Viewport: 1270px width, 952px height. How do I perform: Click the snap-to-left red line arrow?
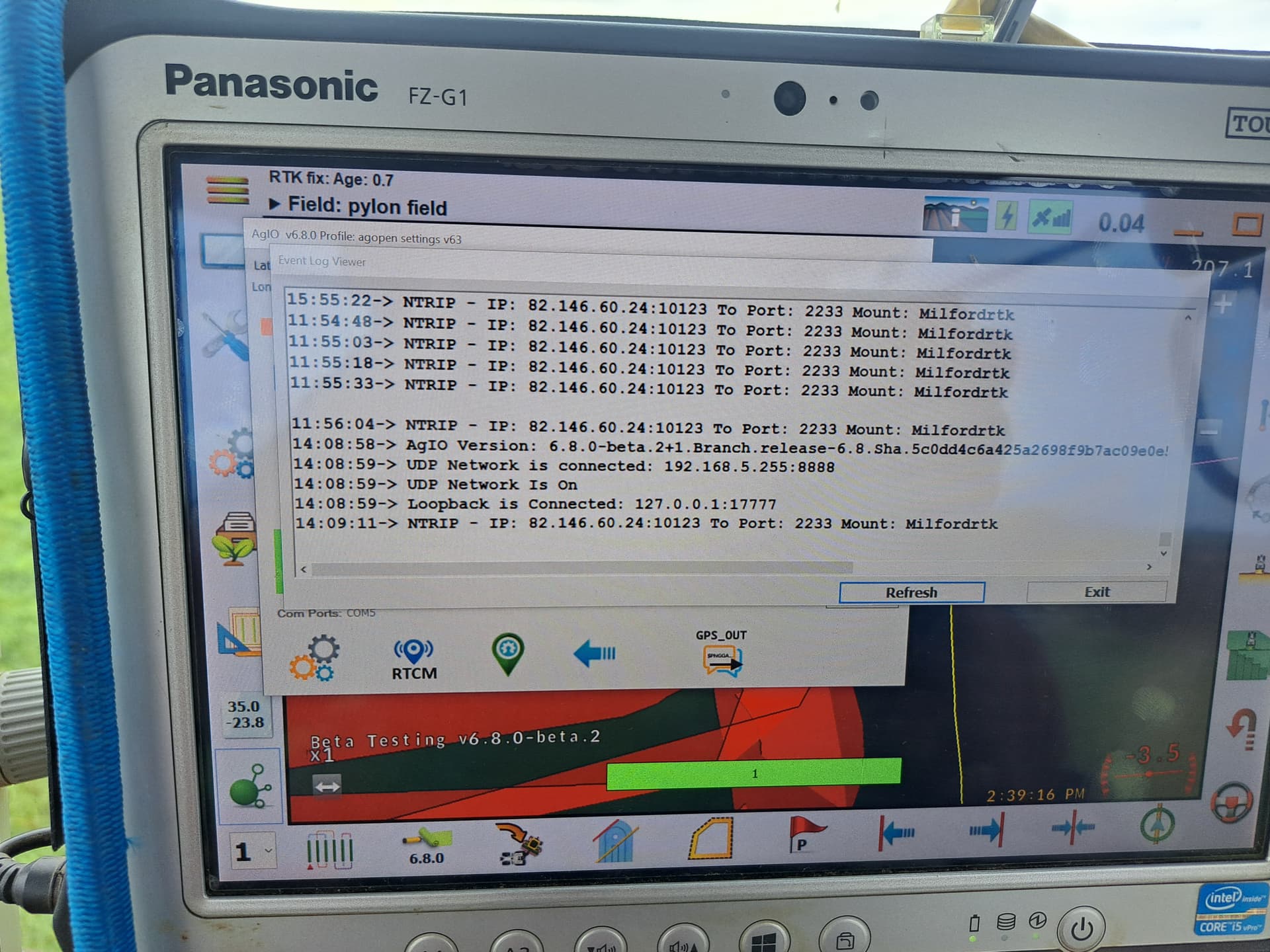click(897, 832)
